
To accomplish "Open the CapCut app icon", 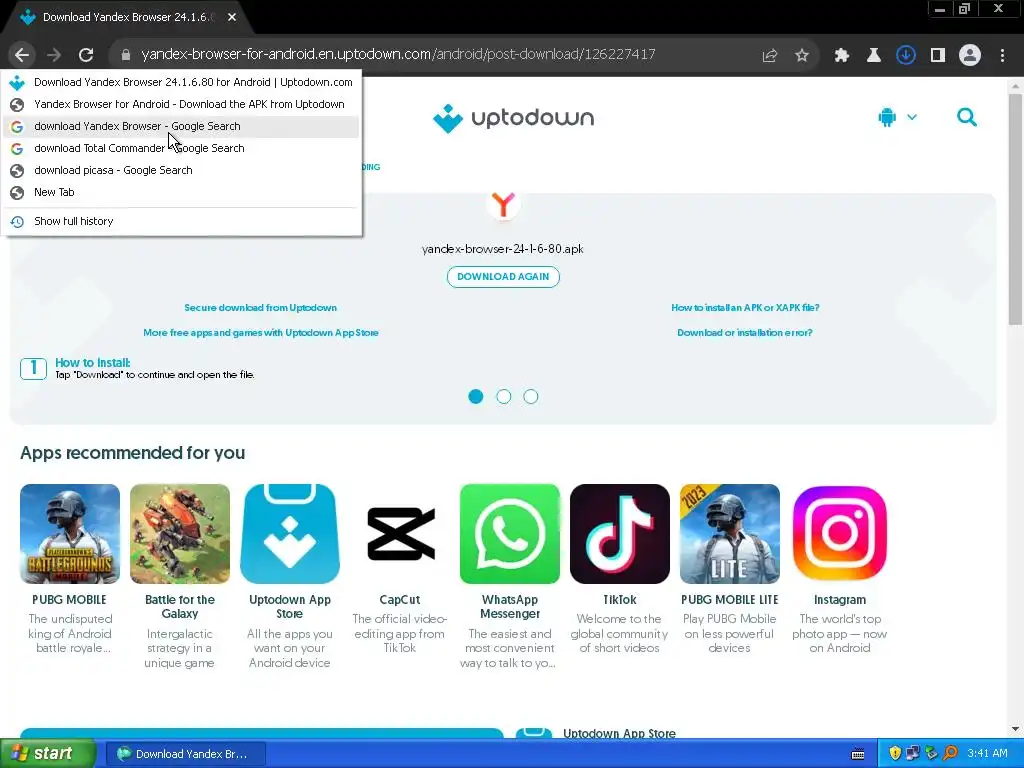I will click(400, 534).
